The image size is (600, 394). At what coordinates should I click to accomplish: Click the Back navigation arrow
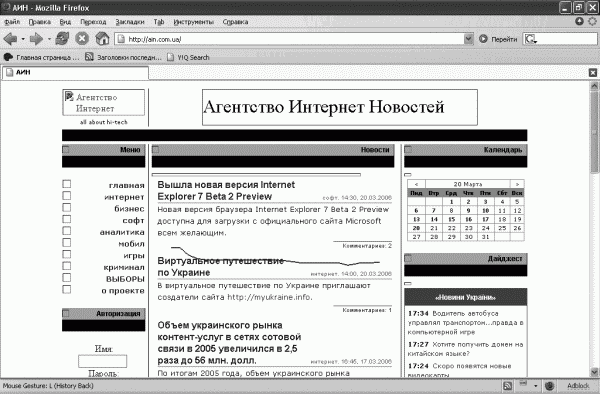coord(10,39)
